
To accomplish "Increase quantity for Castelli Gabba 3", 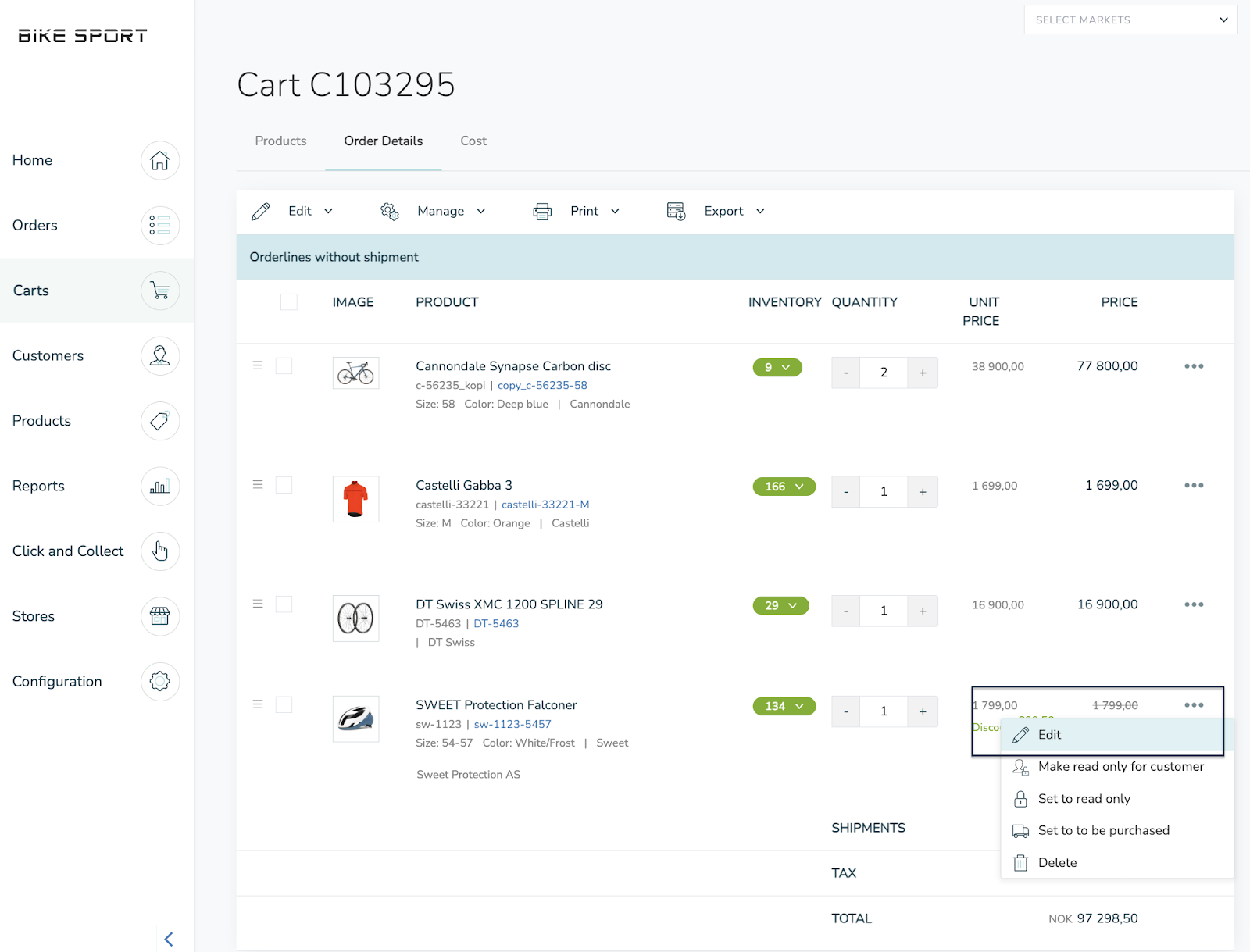I will click(923, 492).
